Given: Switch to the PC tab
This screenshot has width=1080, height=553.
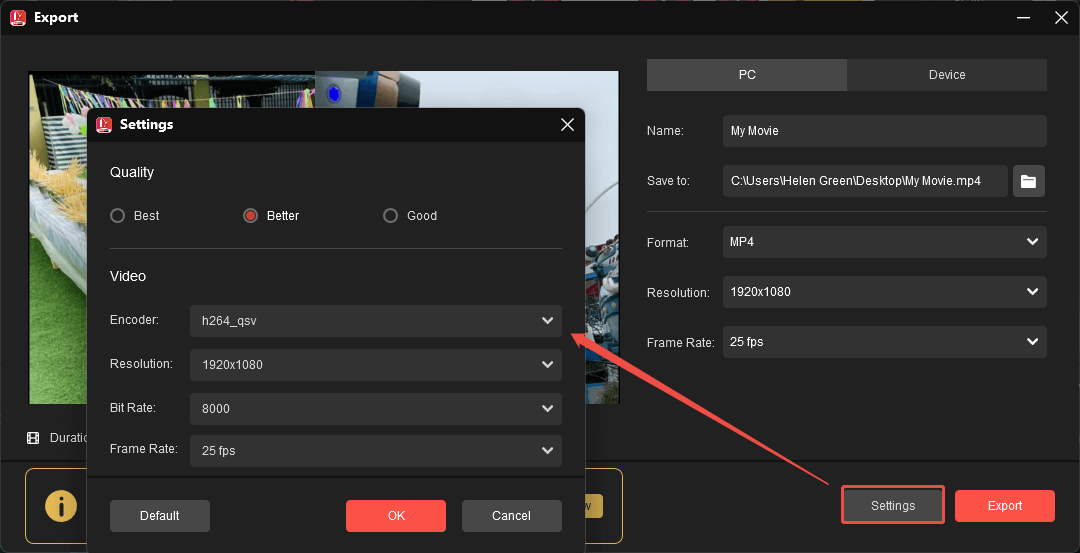Looking at the screenshot, I should [x=747, y=74].
